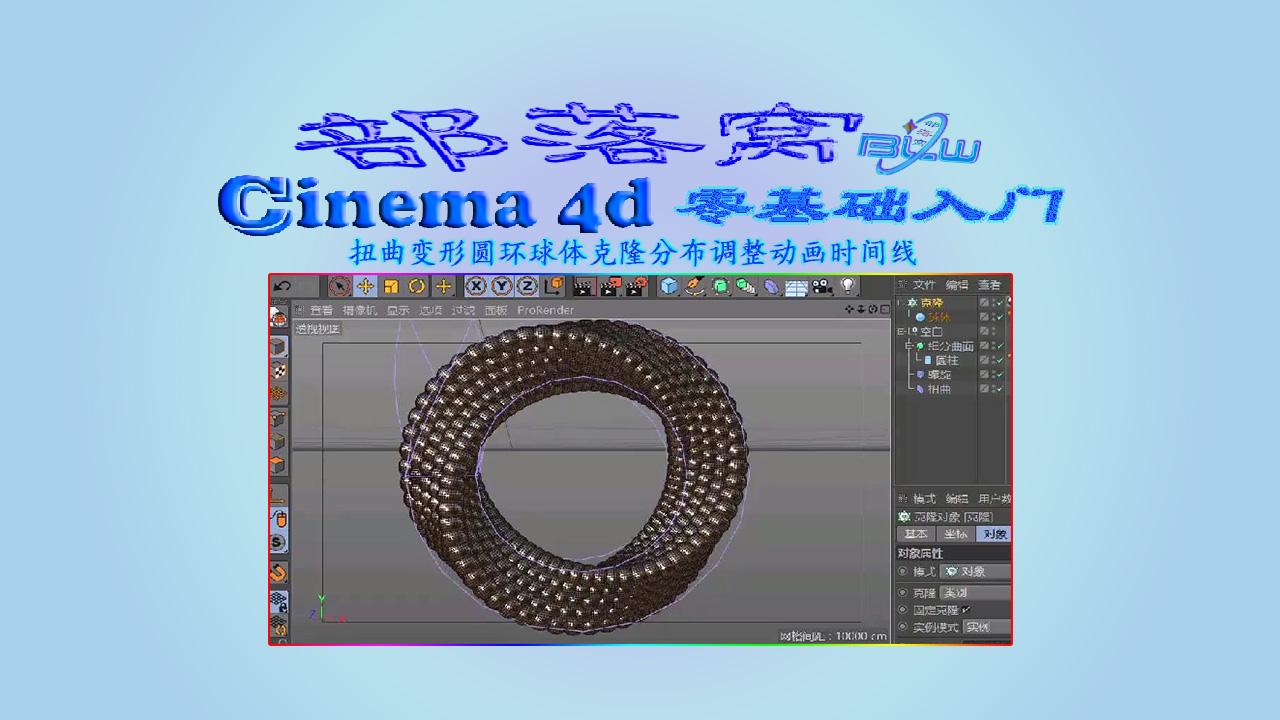1280x720 pixels.
Task: Click the blue Cube primitive icon
Action: click(669, 286)
